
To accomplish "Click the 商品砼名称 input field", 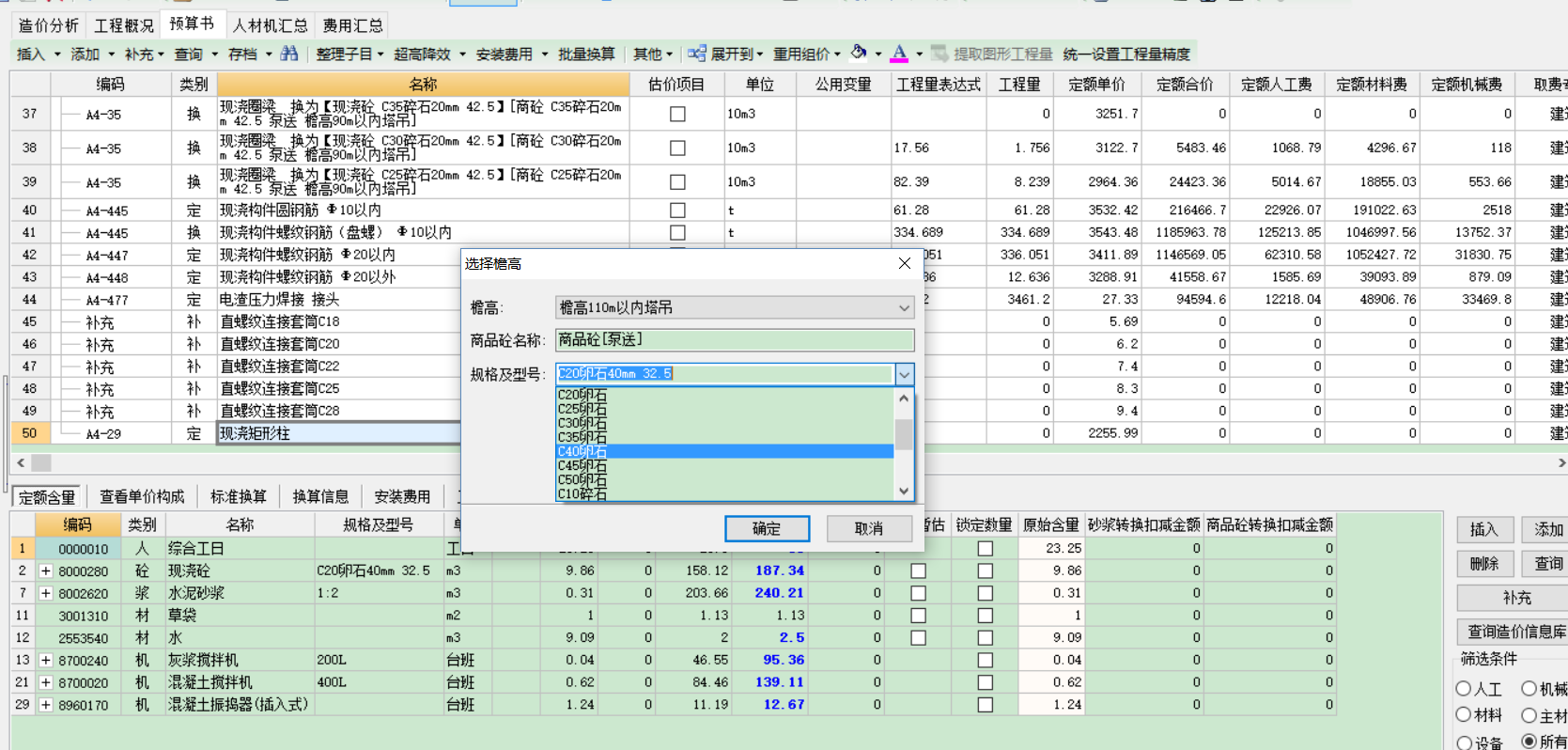I will coord(735,340).
